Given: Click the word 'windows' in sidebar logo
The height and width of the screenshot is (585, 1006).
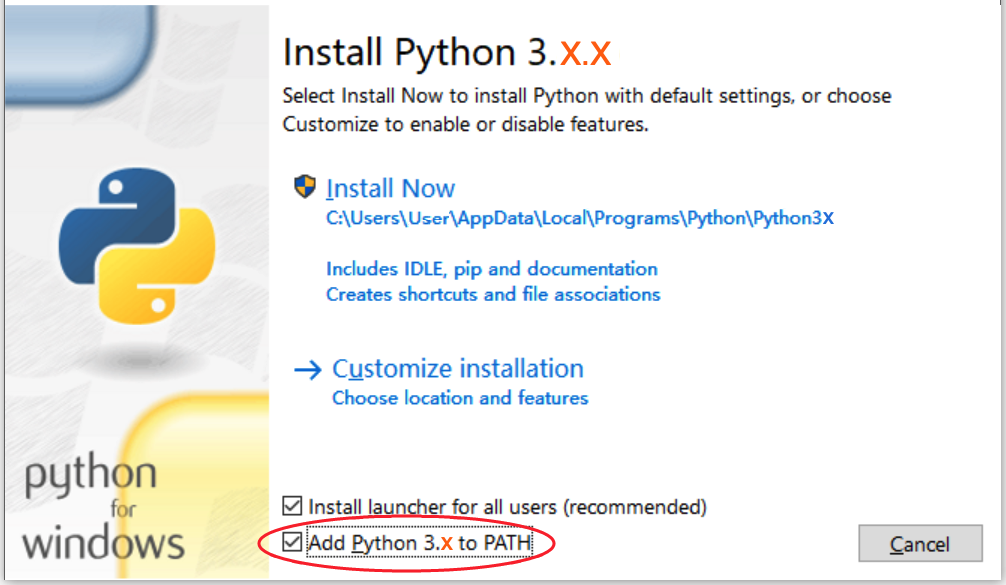Looking at the screenshot, I should click(x=103, y=543).
